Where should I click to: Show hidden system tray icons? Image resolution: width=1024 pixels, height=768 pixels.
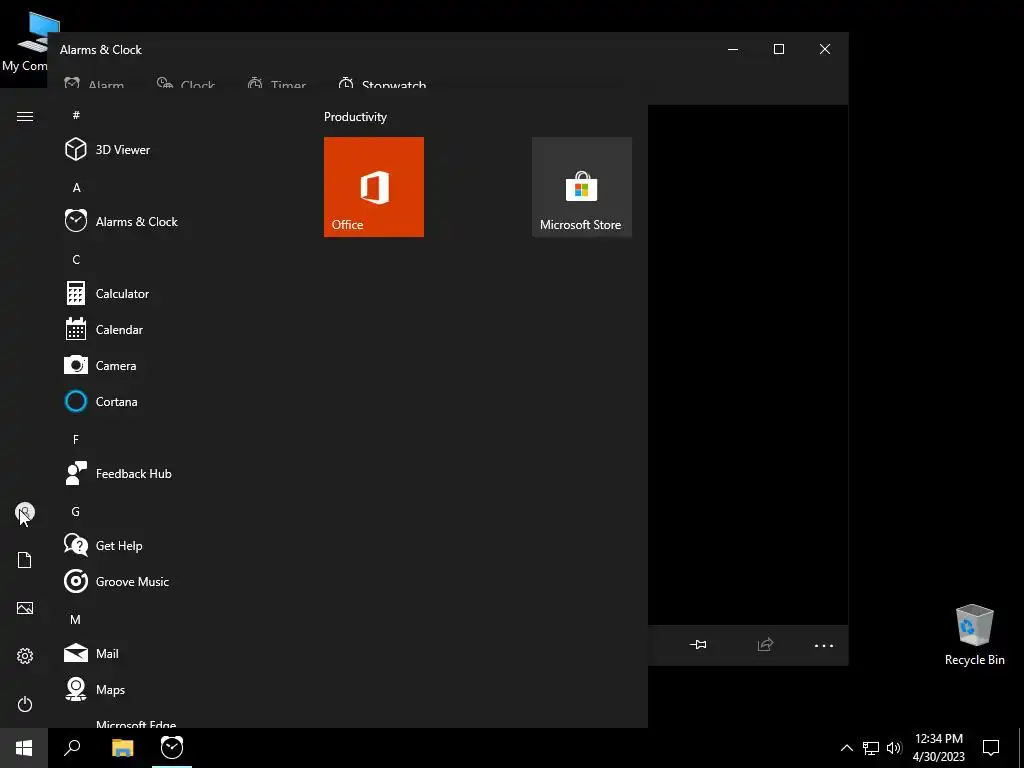tap(846, 748)
